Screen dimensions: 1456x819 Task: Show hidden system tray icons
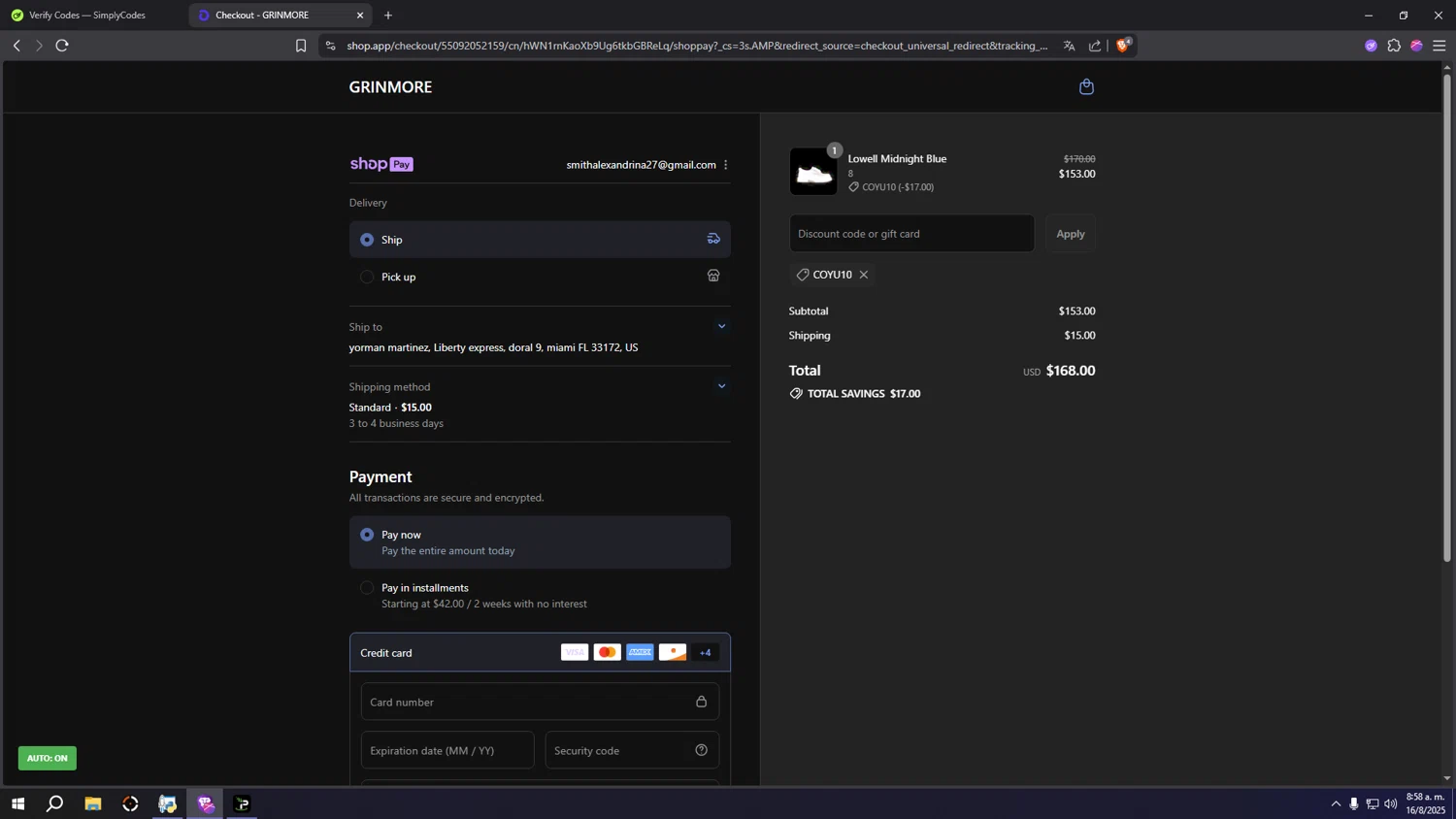coord(1336,803)
